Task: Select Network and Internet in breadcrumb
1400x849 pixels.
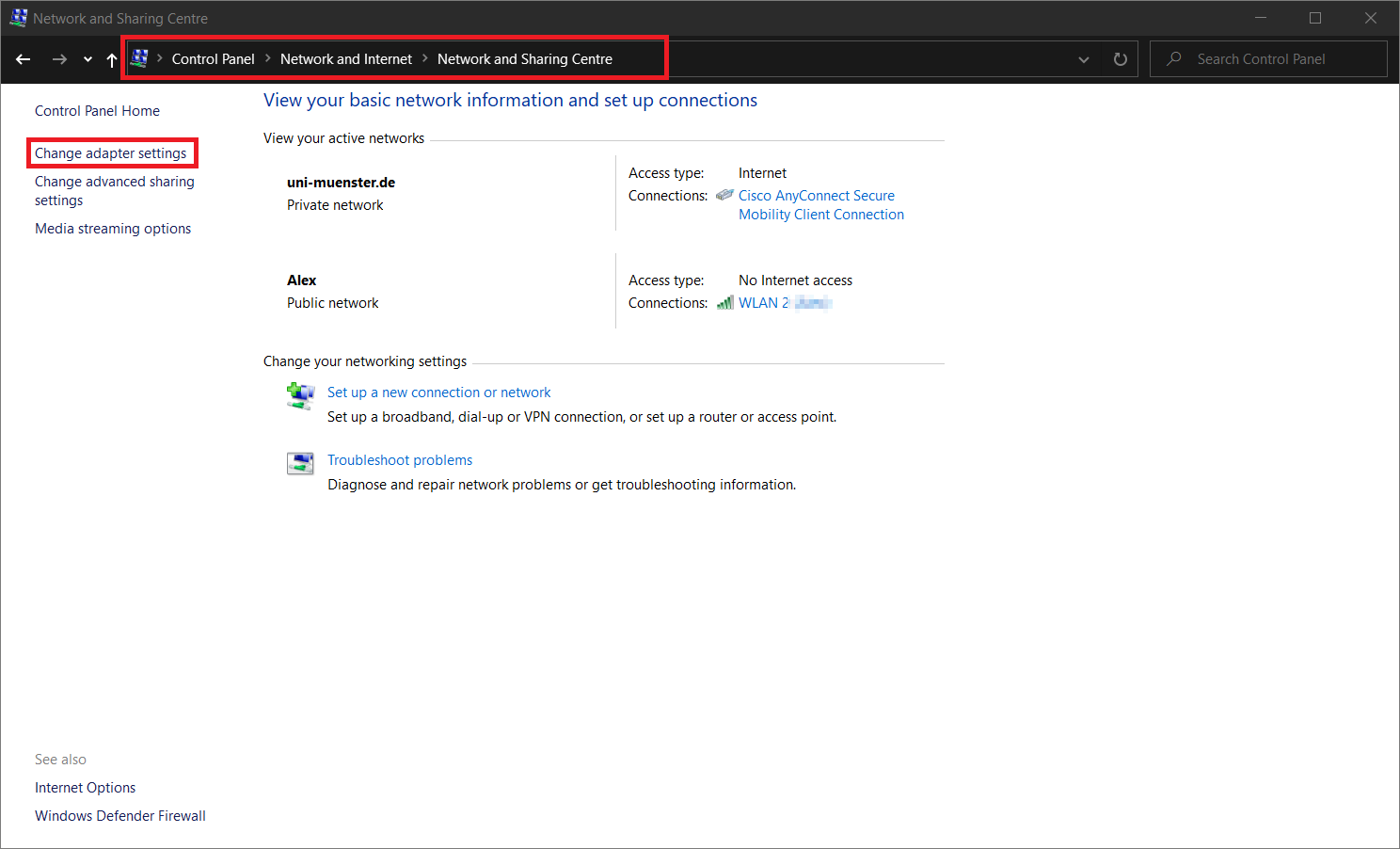Action: [x=345, y=58]
